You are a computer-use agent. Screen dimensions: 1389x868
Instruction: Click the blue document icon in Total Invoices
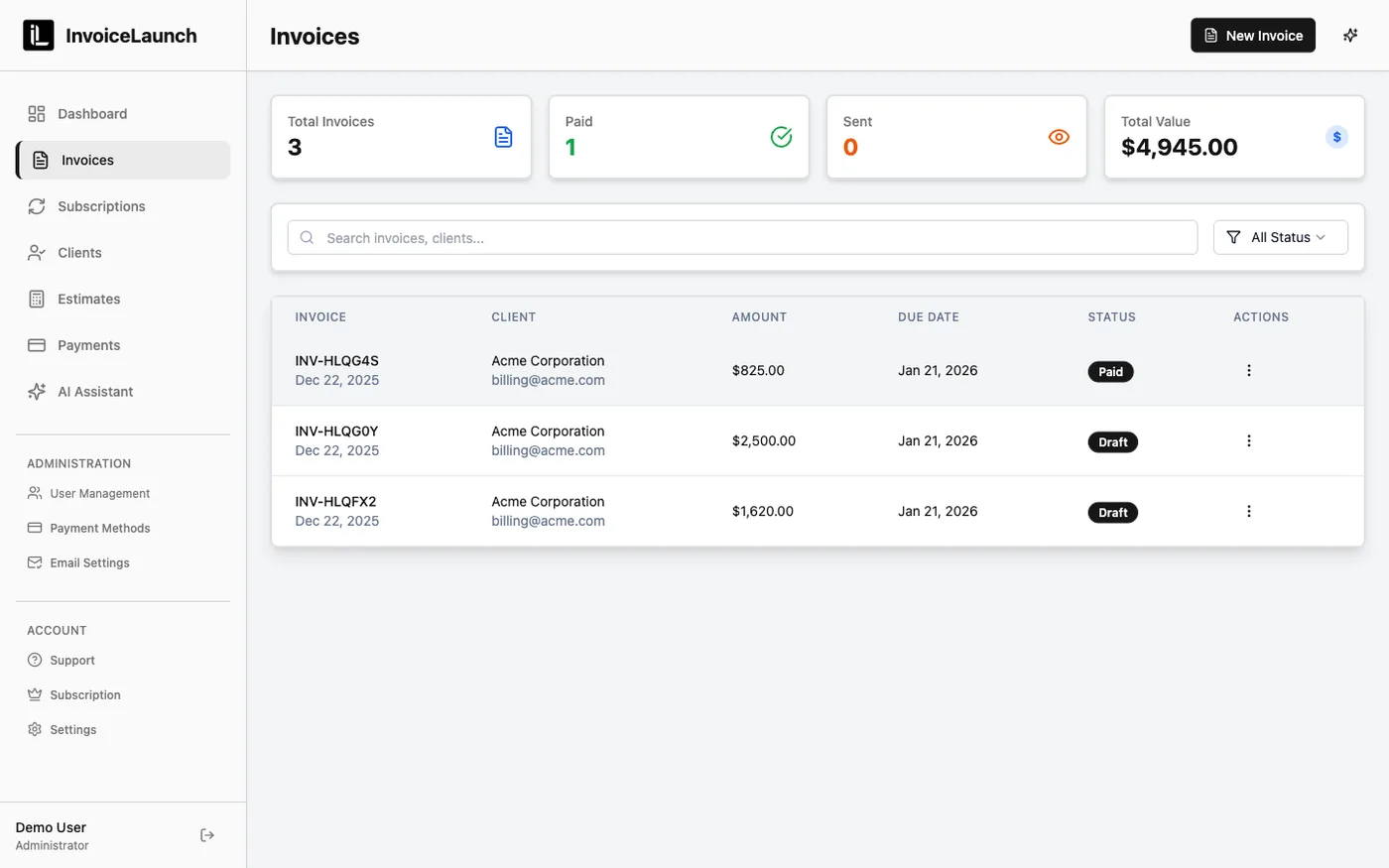[x=503, y=137]
